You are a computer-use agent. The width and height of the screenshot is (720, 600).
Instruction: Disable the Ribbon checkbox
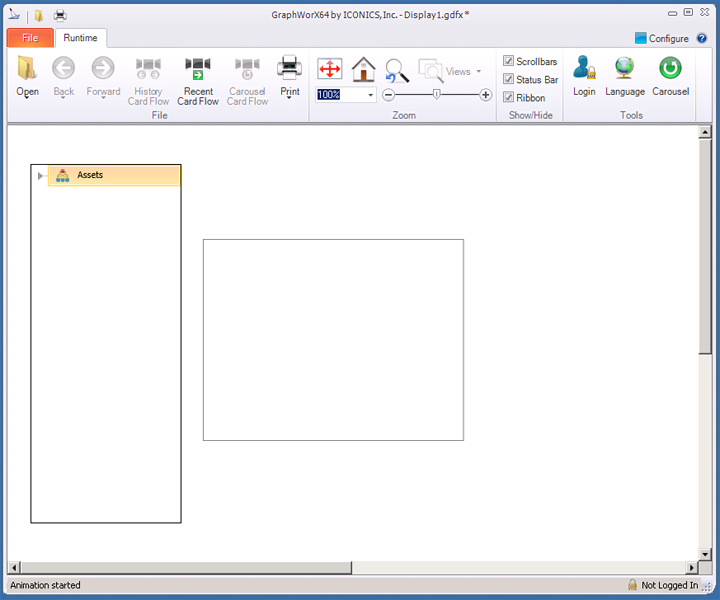509,97
